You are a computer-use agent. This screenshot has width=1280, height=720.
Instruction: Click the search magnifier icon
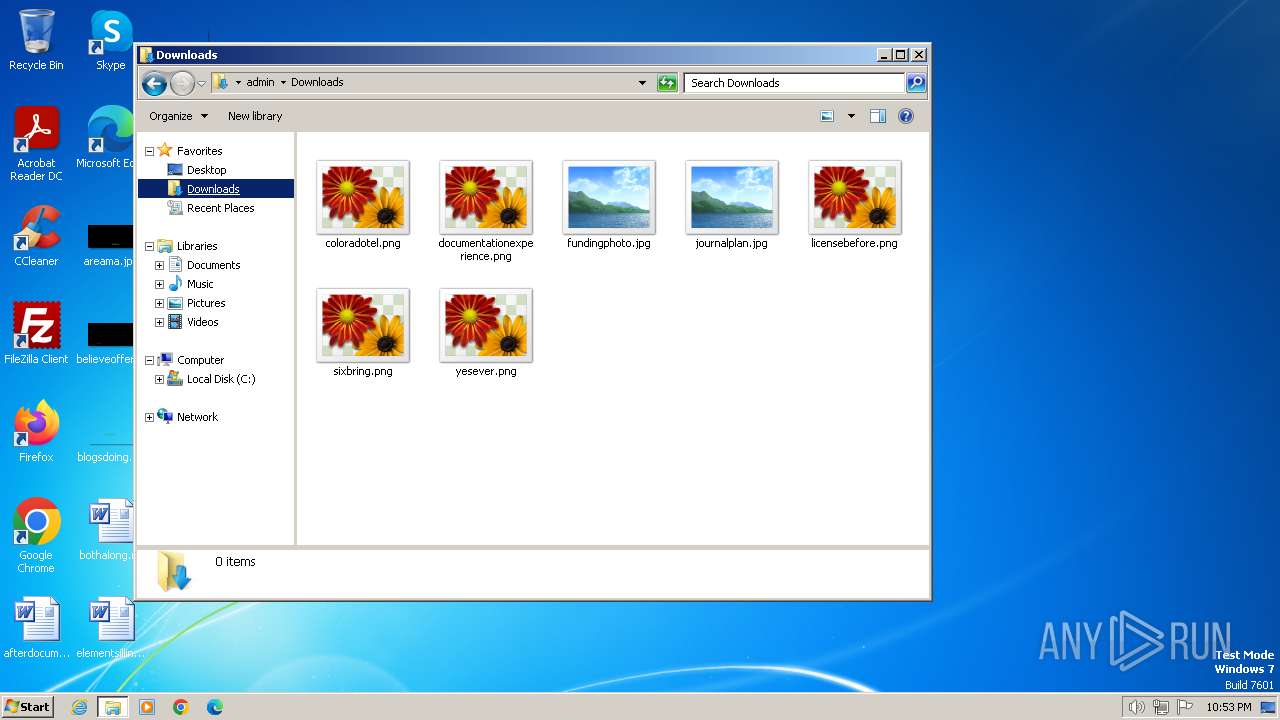coord(915,83)
